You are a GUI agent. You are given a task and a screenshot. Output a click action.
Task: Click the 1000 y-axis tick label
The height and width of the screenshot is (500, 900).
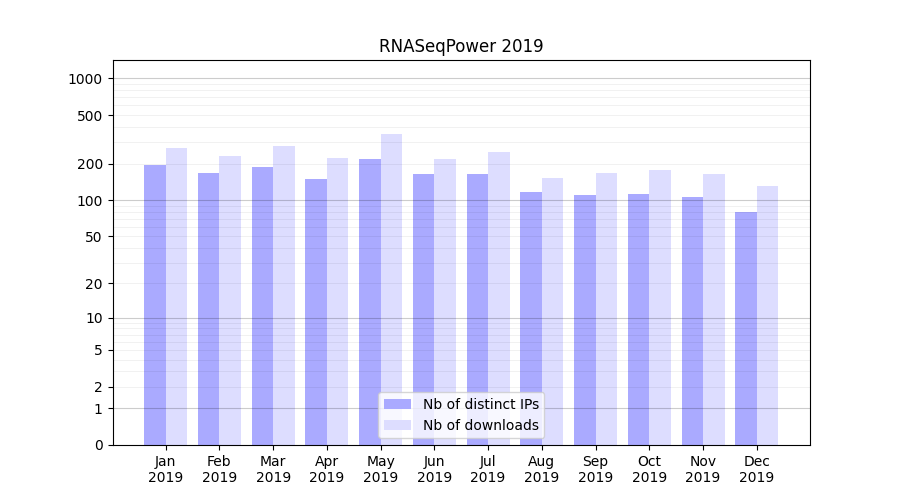pos(85,79)
